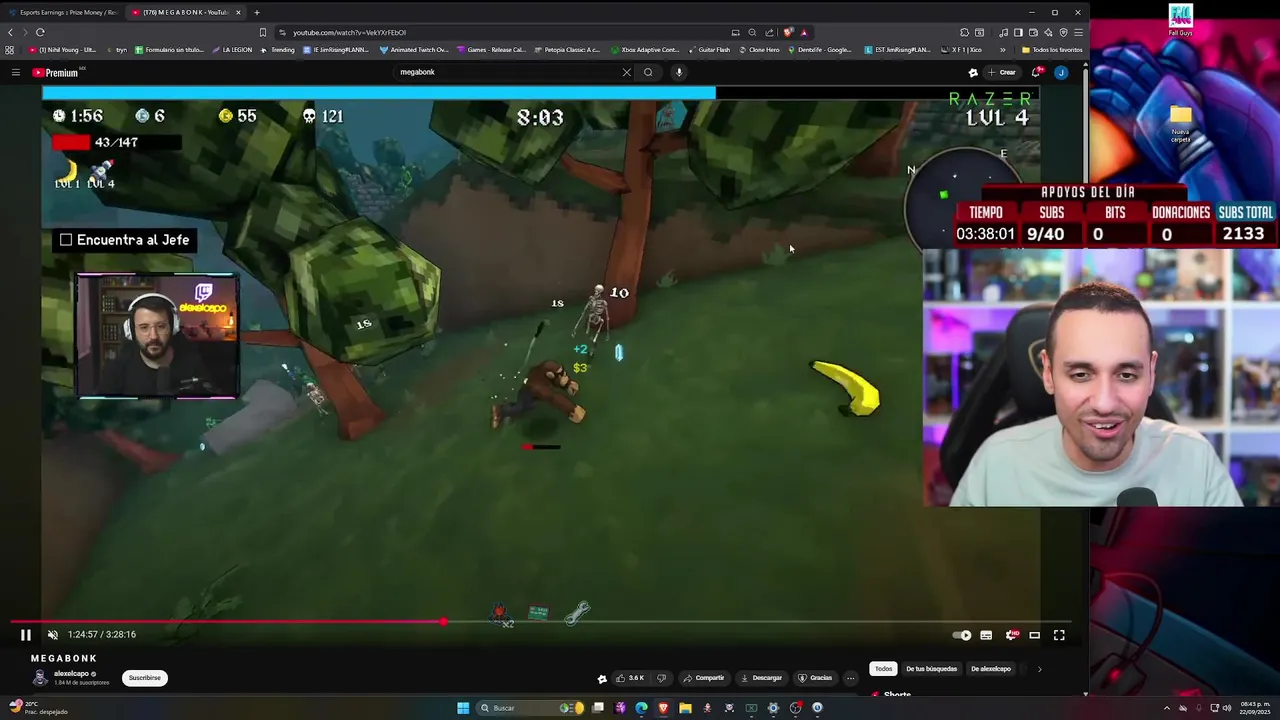Toggle the autoplay switch in player

(962, 635)
